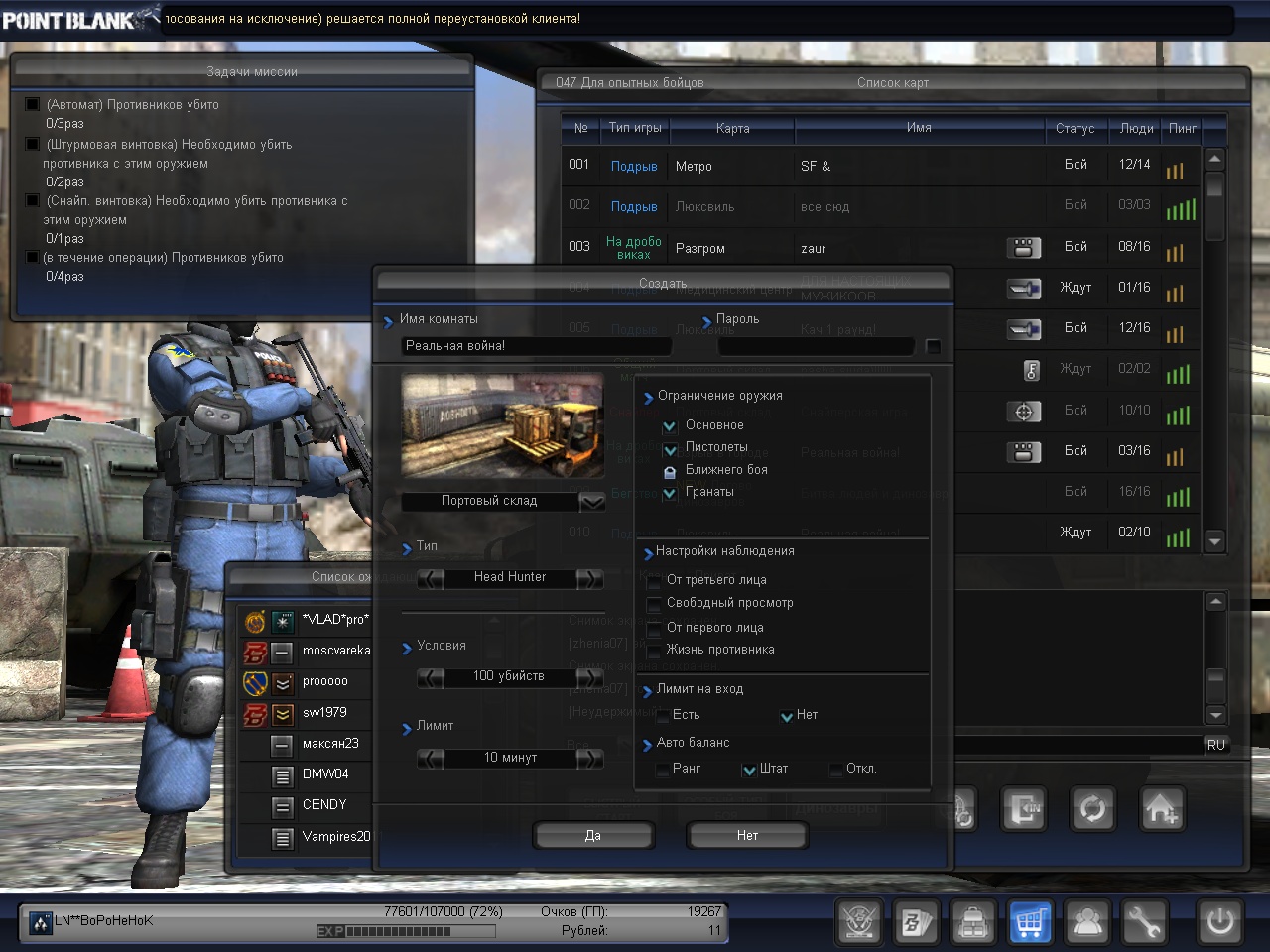The width and height of the screenshot is (1270, 952).
Task: Toggle the password checkbox next to Пароль
Action: coord(933,346)
